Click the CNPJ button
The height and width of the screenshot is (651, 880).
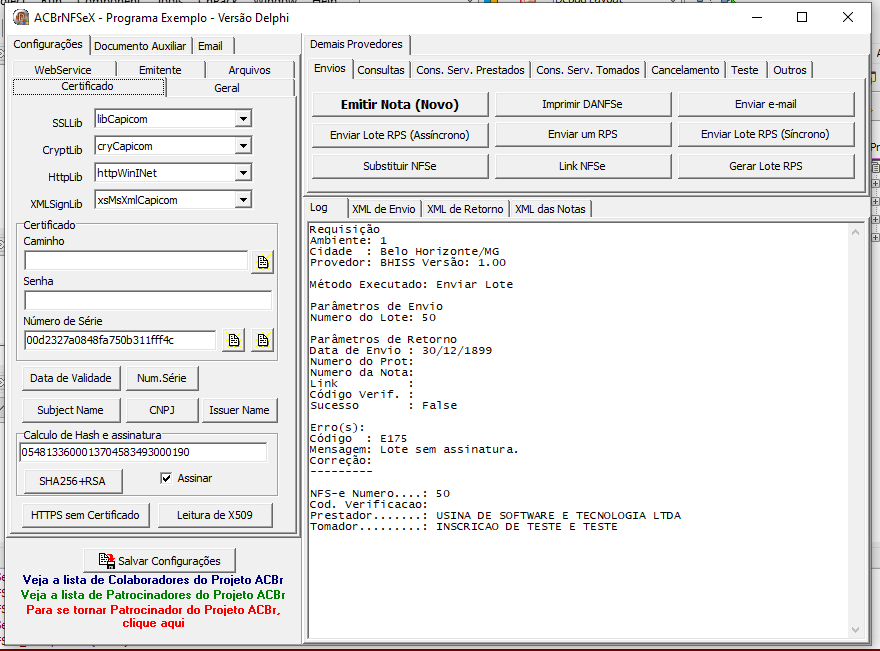tap(162, 410)
